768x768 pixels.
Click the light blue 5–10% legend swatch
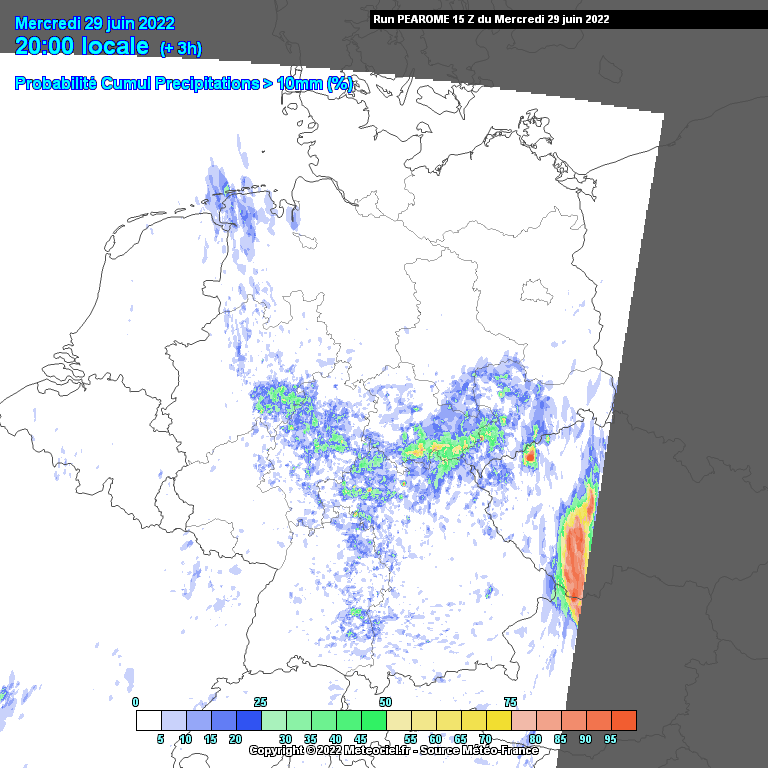tap(173, 720)
